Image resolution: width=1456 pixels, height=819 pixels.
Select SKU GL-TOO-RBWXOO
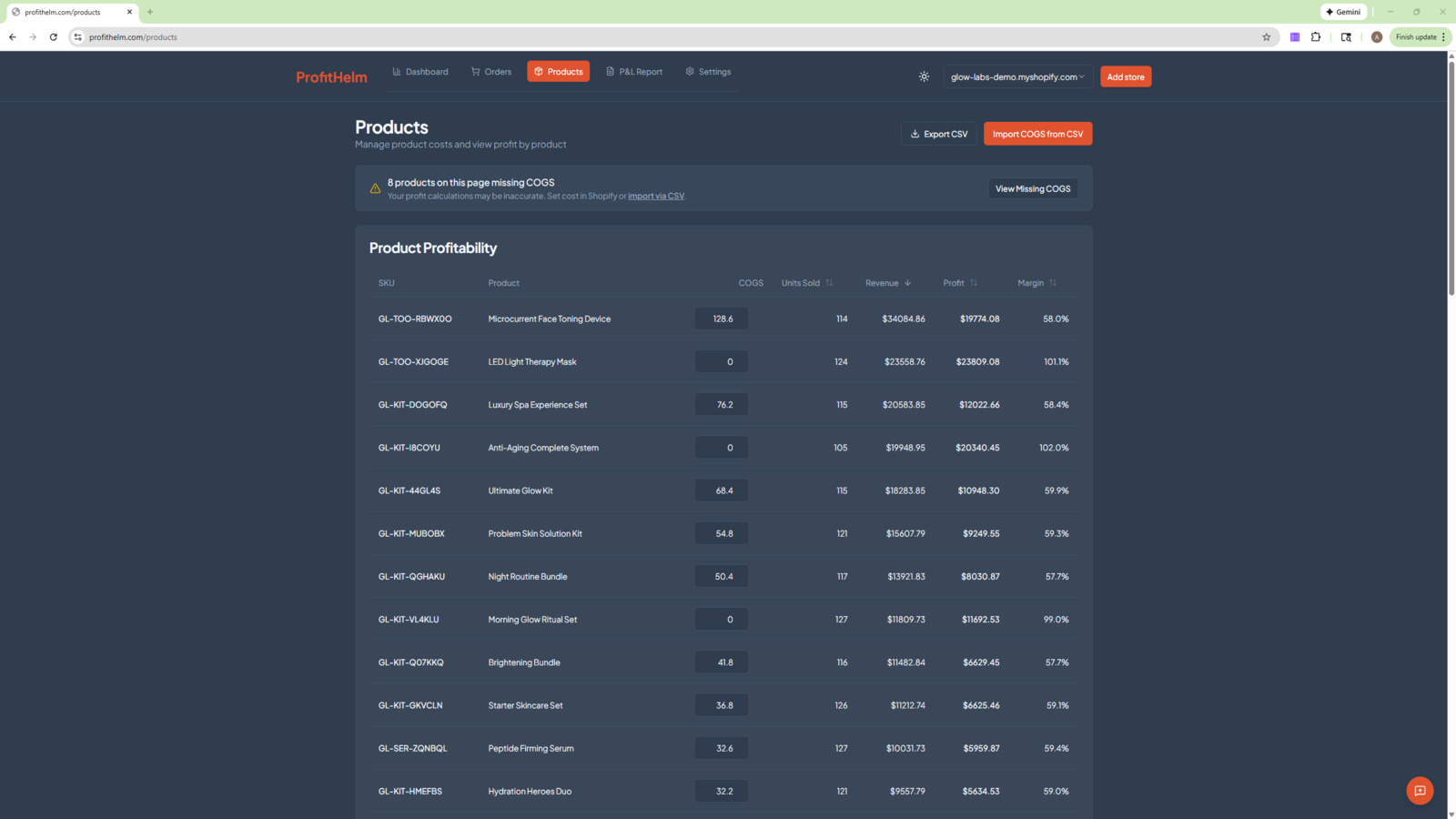point(415,318)
